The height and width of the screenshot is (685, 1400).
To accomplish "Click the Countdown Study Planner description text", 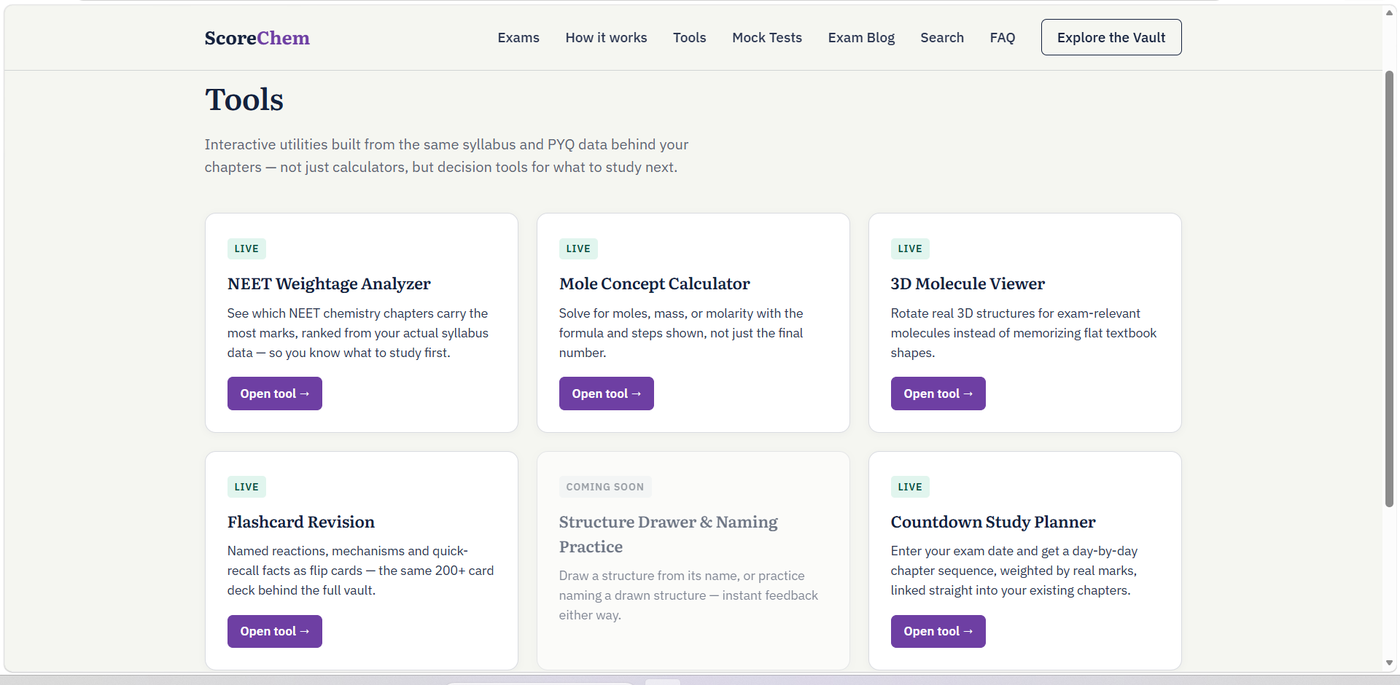I will [x=1014, y=571].
